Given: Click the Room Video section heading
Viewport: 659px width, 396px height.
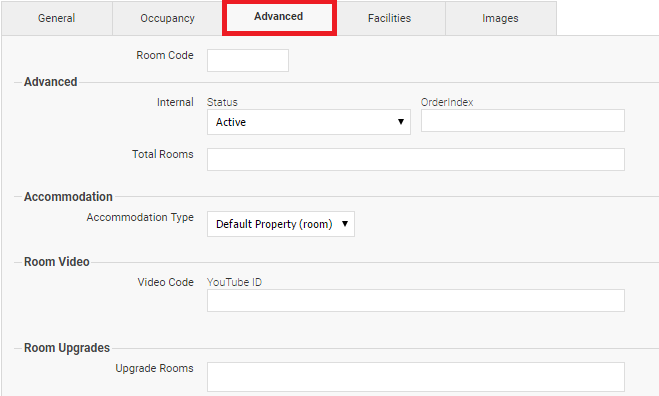Looking at the screenshot, I should pos(57,262).
